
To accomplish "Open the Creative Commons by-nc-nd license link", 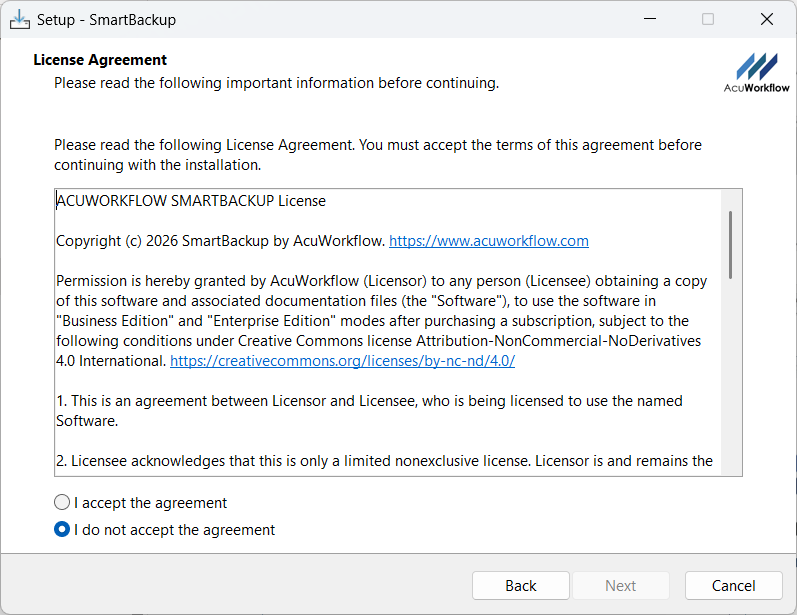I will tap(342, 361).
